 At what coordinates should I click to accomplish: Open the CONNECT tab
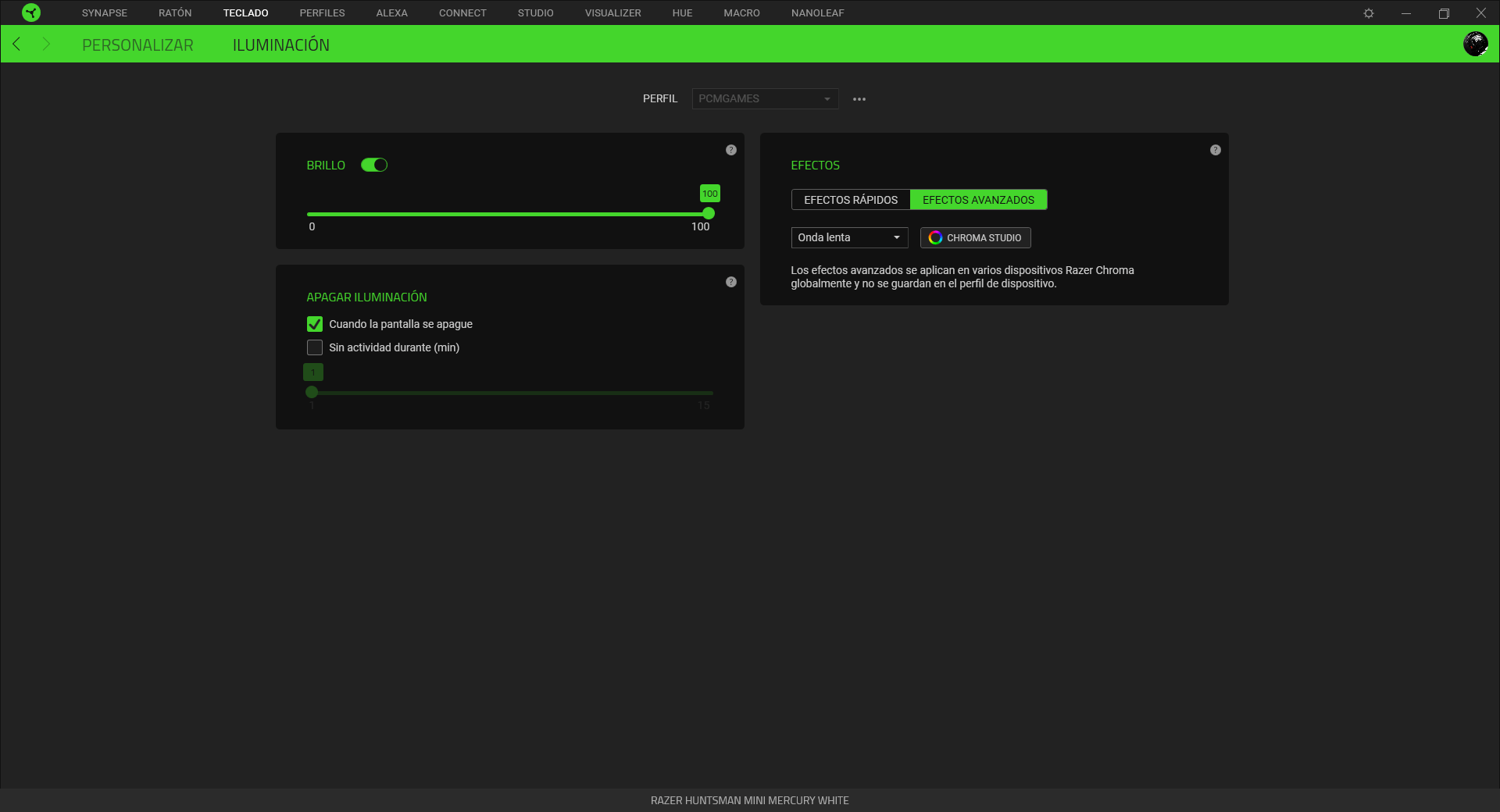coord(462,13)
